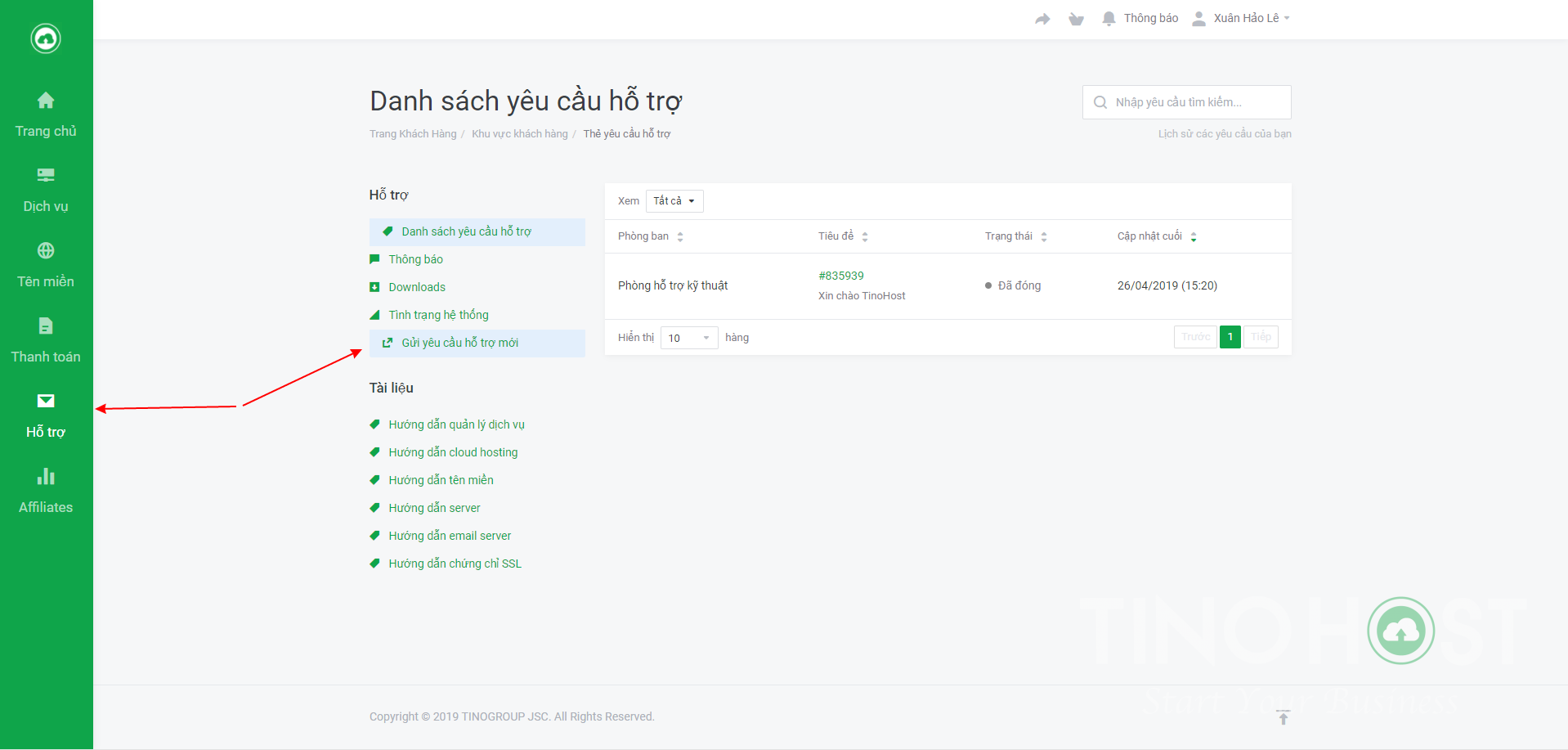
Task: Open the rows-per-page dropdown showing 10
Action: [688, 338]
